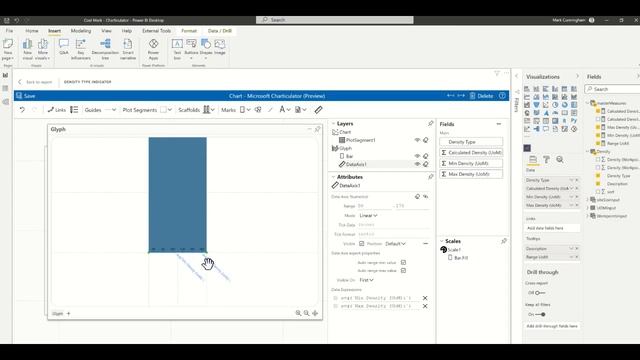Viewport: 640px width, 360px height.
Task: Pin the Attributes panel
Action: 431,177
